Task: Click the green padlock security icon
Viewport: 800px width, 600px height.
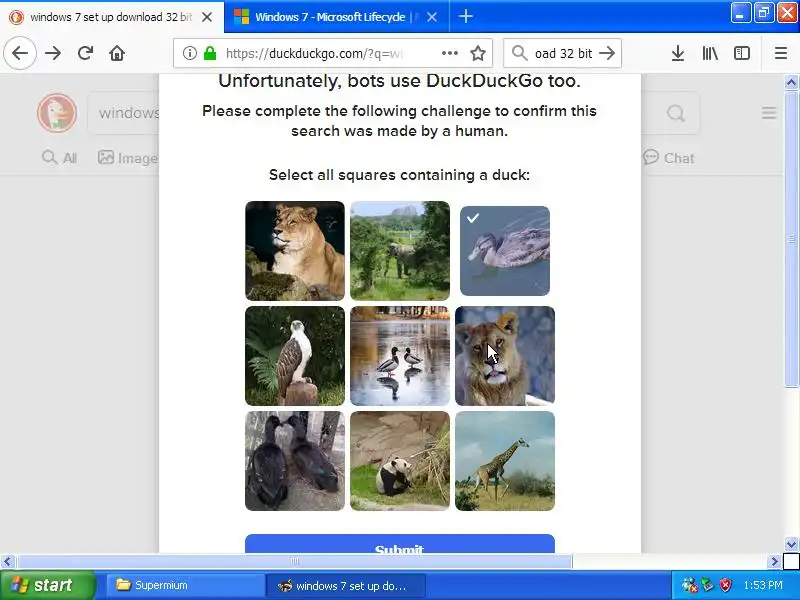Action: [x=210, y=53]
